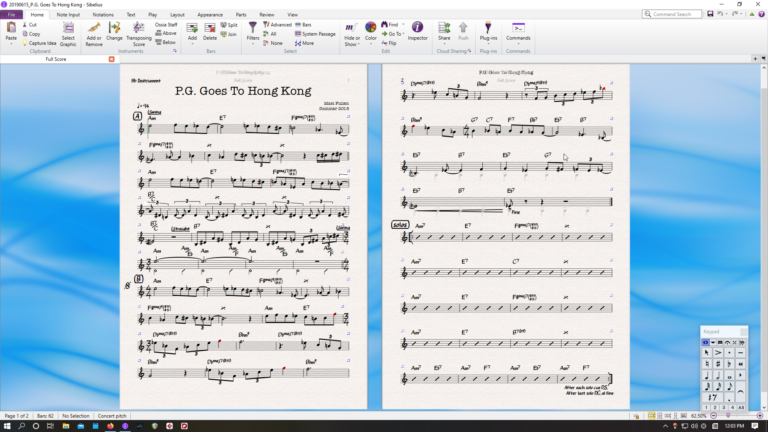
Task: Open Help with the purple question mark
Action: (x=761, y=14)
